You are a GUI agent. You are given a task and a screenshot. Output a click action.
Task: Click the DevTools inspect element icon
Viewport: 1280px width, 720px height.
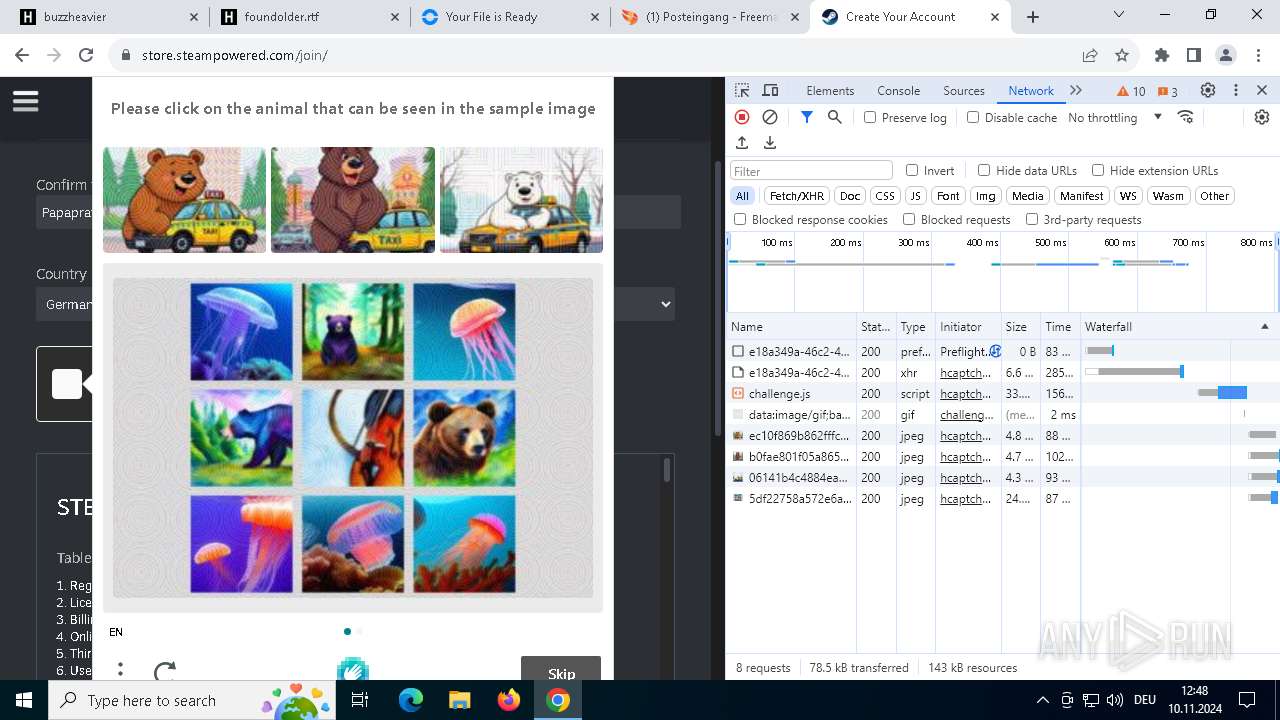coord(742,90)
